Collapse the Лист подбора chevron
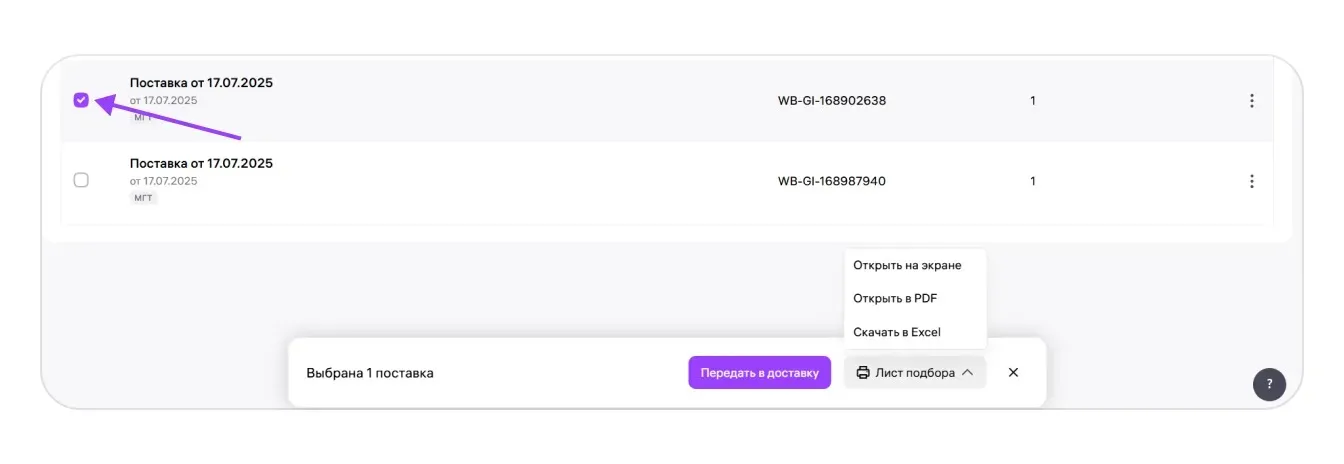Image resolution: width=1344 pixels, height=464 pixels. click(x=967, y=373)
